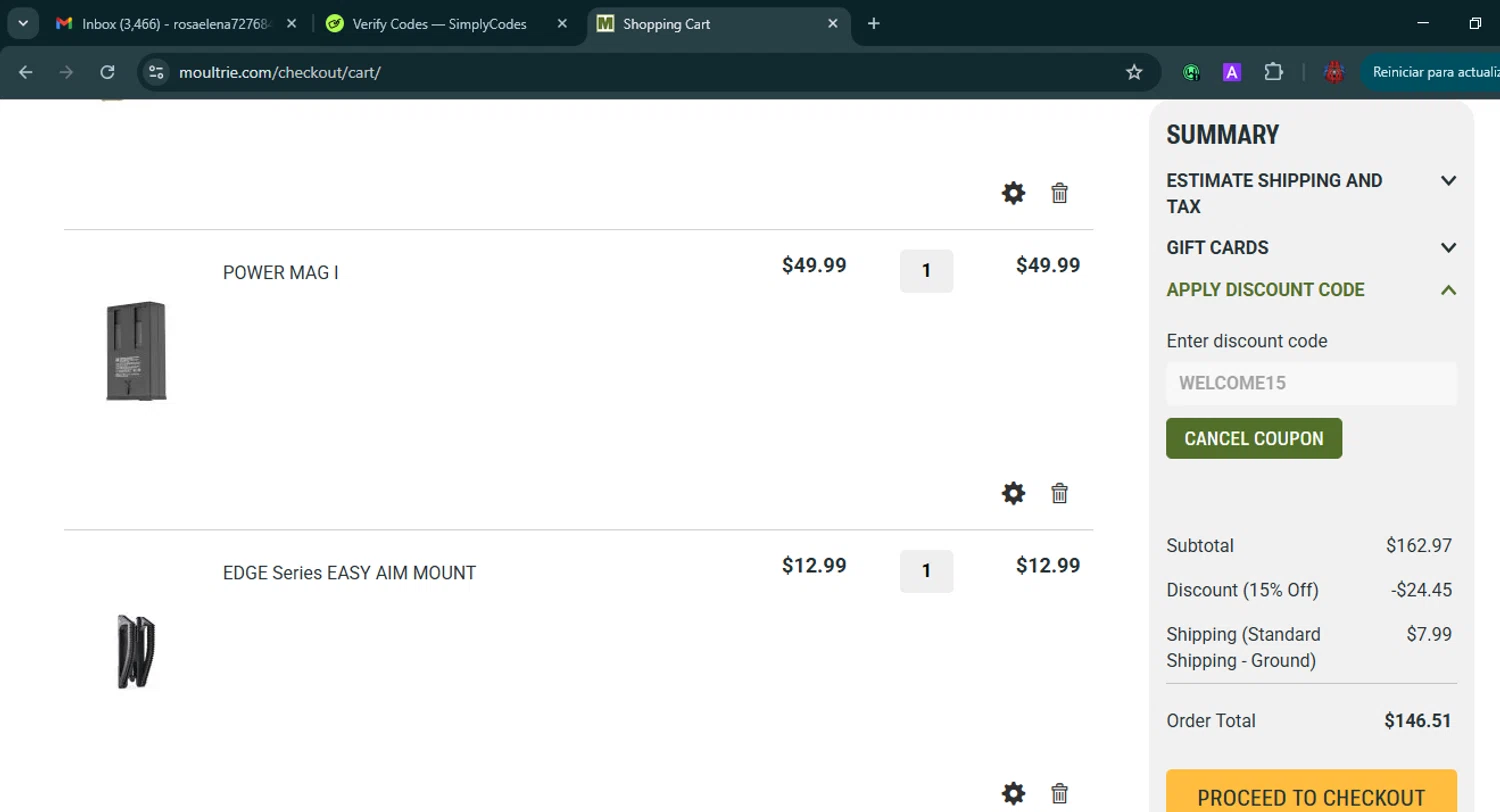Screen dimensions: 1500x812
Task: Open the POWER MAG I product link
Action: click(280, 272)
